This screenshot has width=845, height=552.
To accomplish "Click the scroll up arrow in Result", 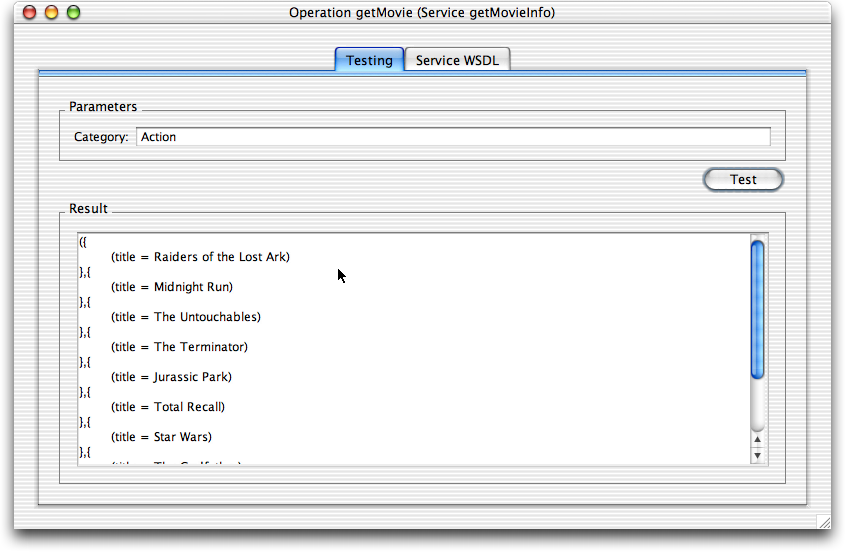I will [757, 439].
